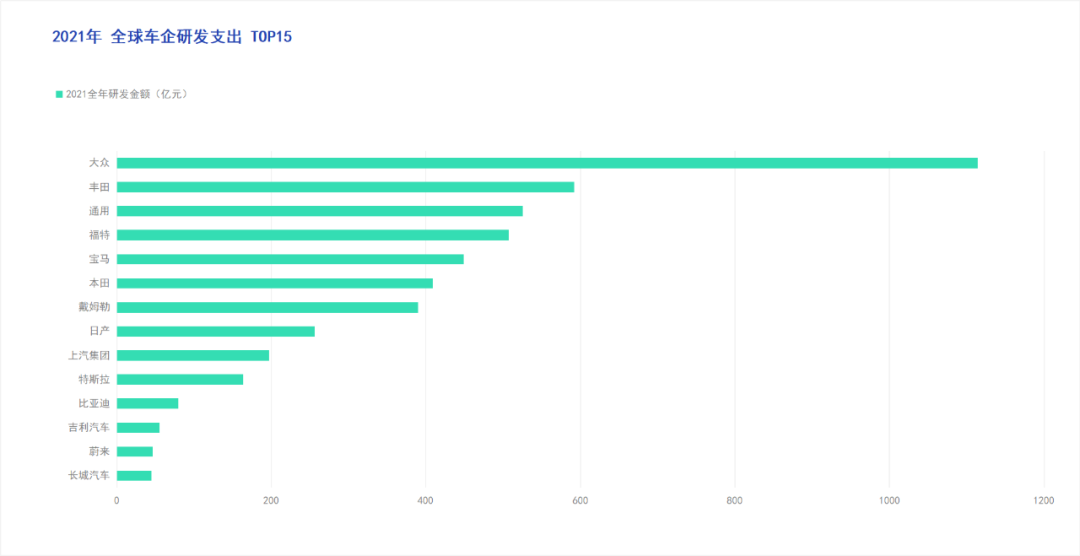
Task: Click the green legend color swatch
Action: point(59,94)
